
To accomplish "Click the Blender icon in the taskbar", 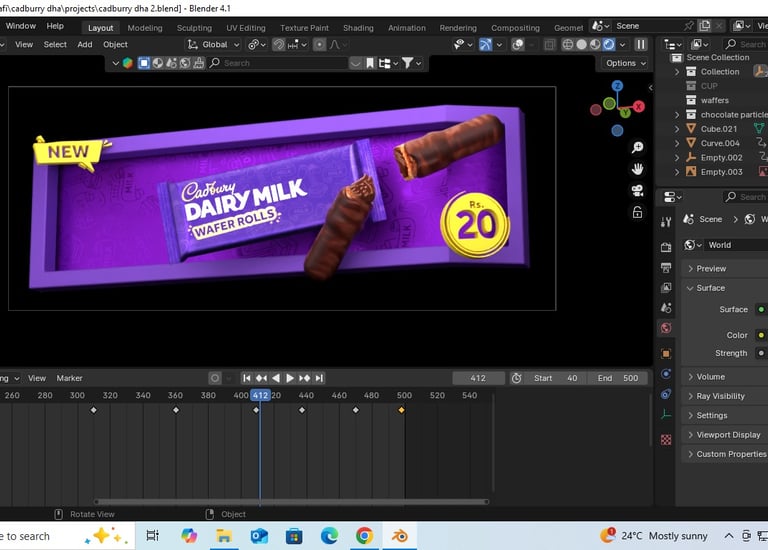I will (x=399, y=536).
